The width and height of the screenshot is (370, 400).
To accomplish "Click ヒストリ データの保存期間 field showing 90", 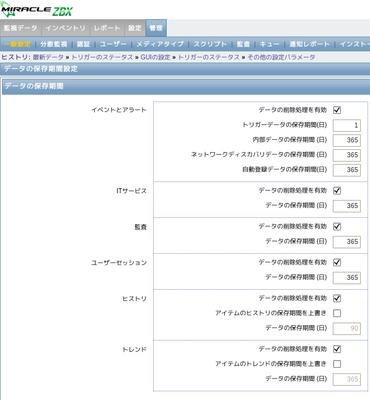I will 347,328.
